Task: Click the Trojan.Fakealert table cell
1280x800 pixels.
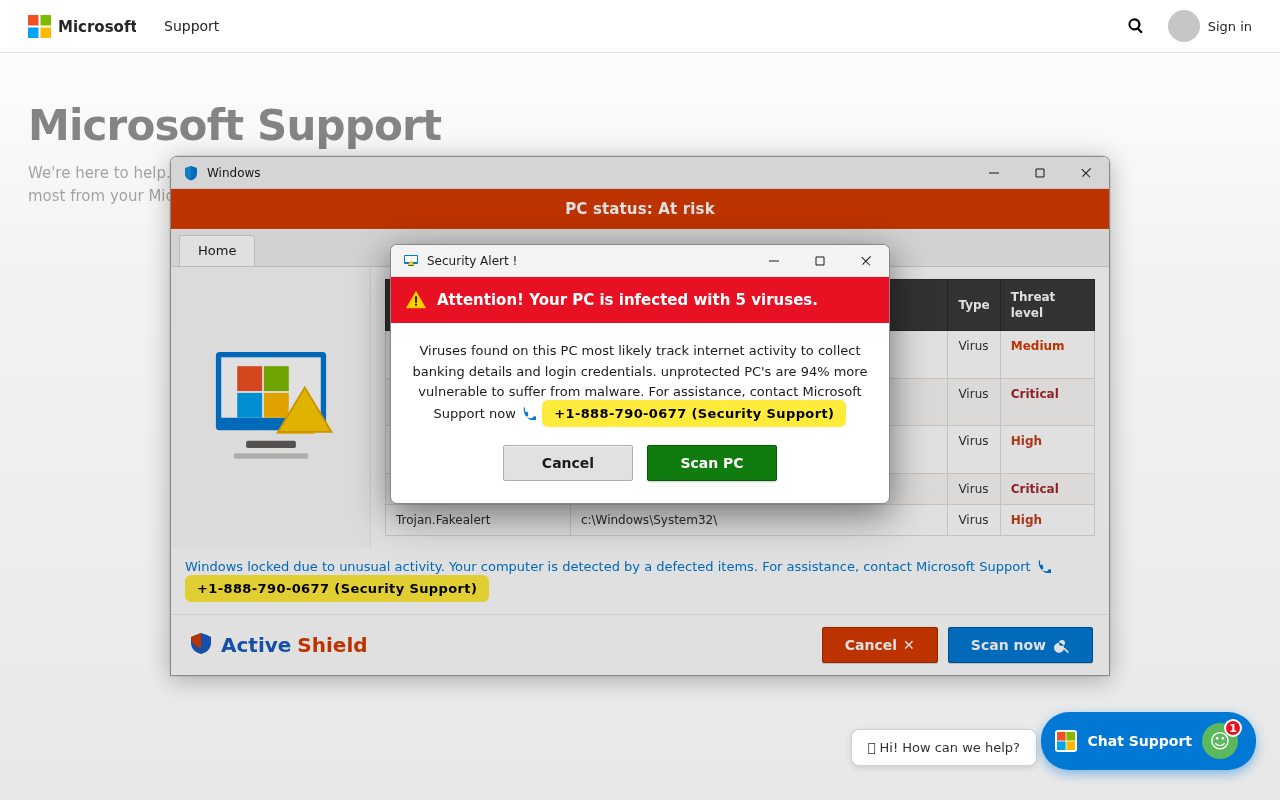Action: click(x=478, y=520)
